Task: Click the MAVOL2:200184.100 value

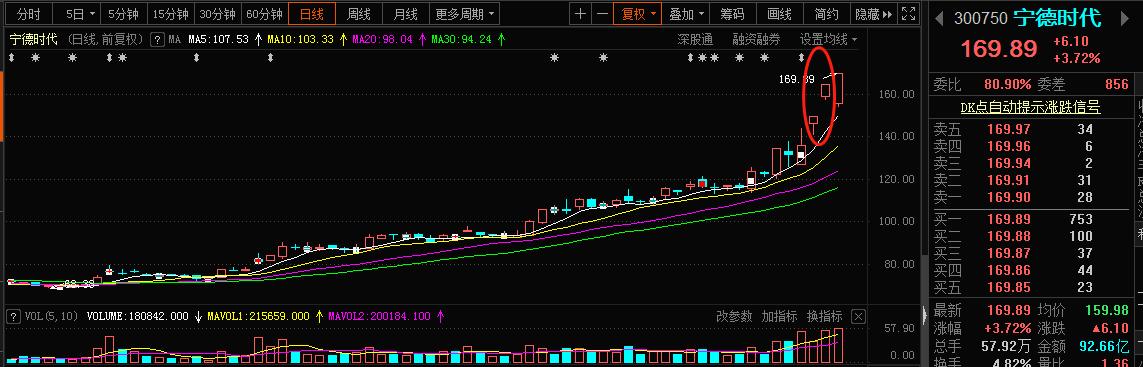Action: point(379,317)
